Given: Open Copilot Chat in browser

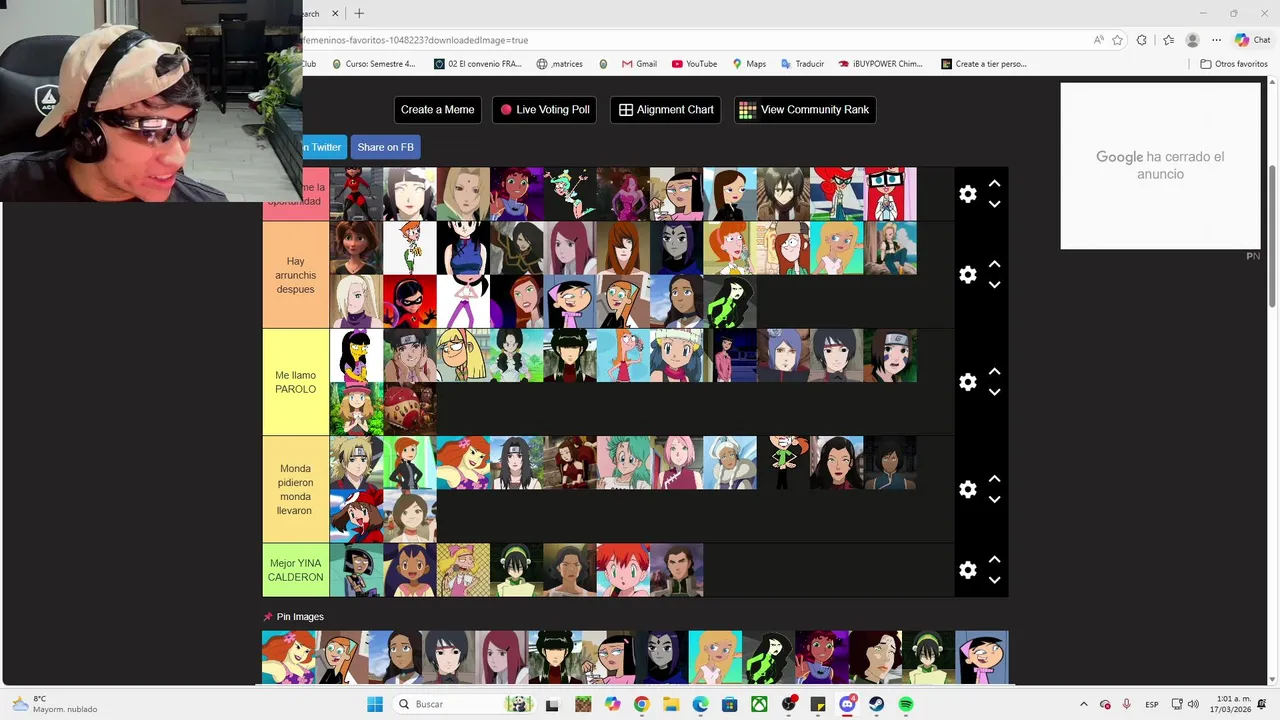Looking at the screenshot, I should 1252,40.
